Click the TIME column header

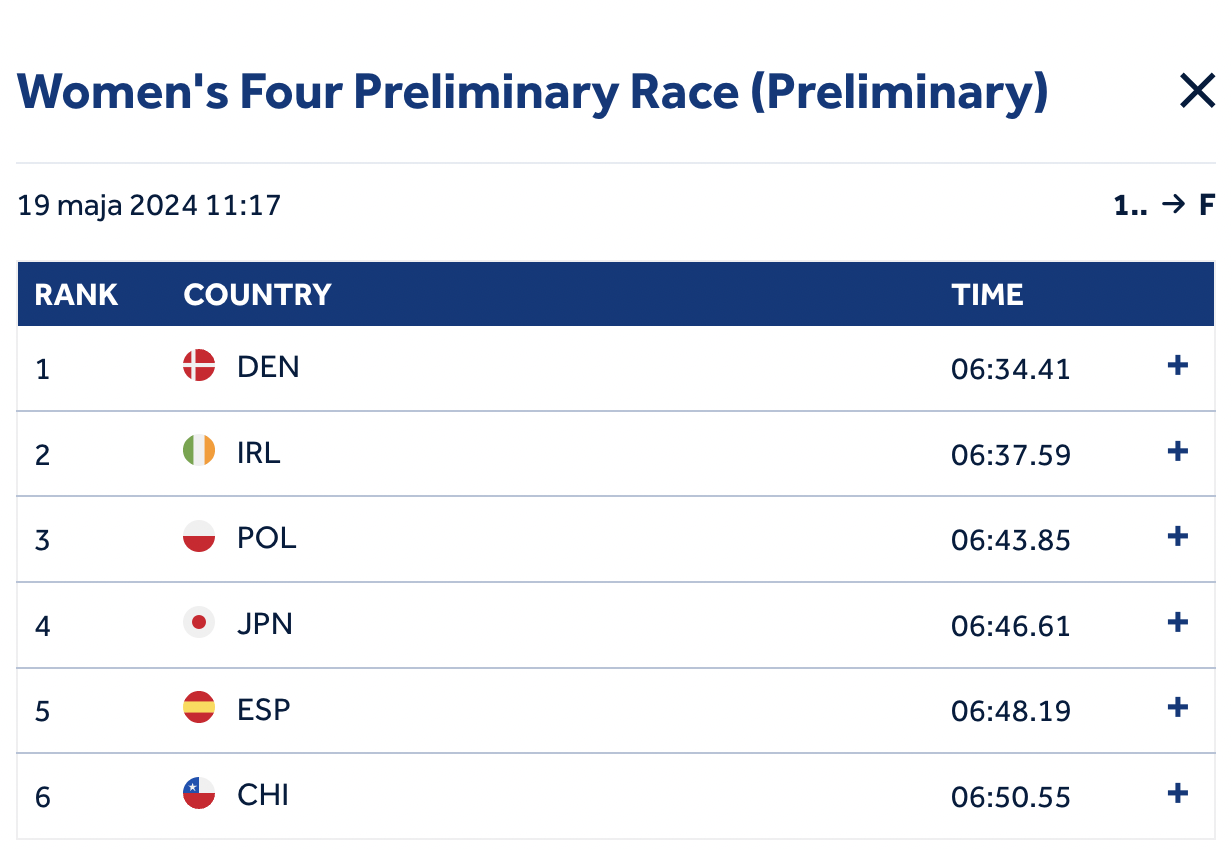coord(987,295)
